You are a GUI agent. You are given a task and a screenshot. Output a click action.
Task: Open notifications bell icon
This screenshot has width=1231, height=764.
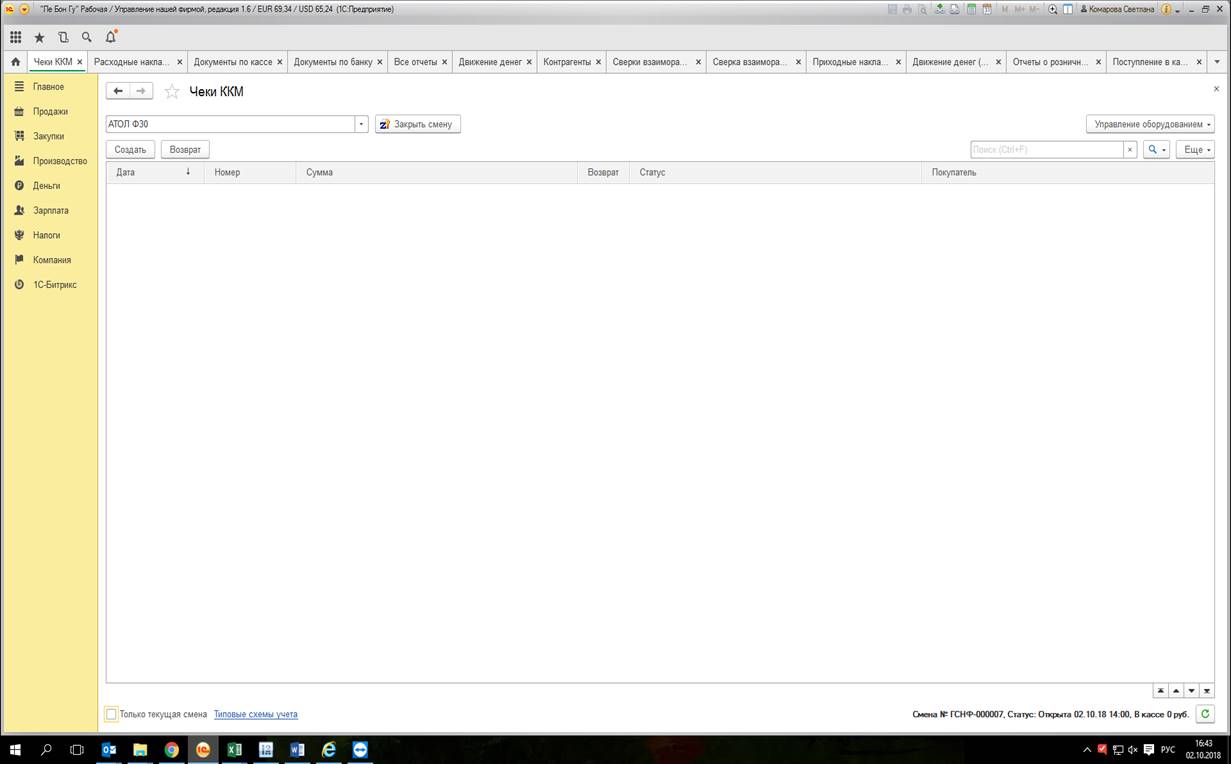coord(111,37)
